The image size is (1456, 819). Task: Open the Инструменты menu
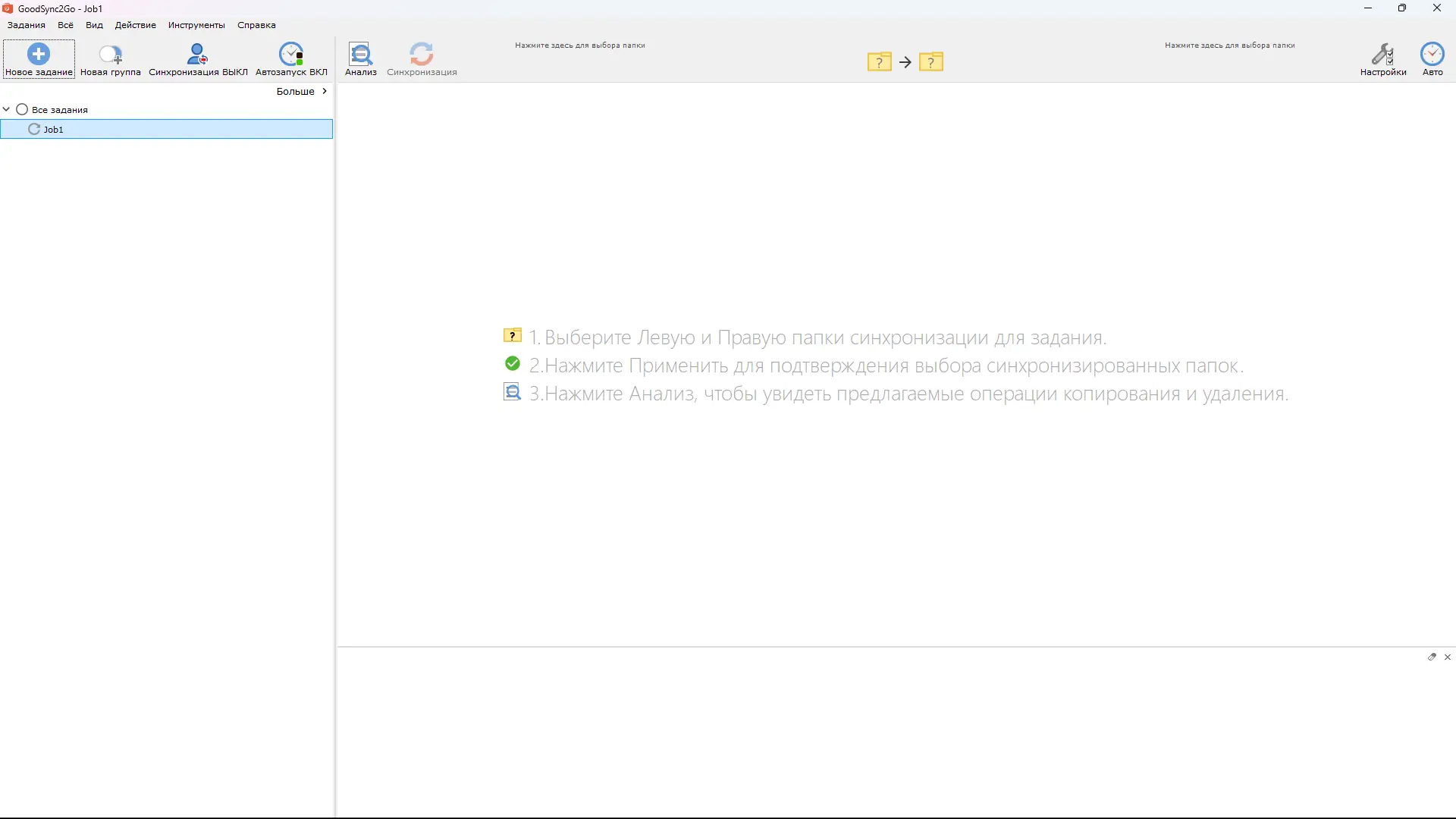pos(196,24)
